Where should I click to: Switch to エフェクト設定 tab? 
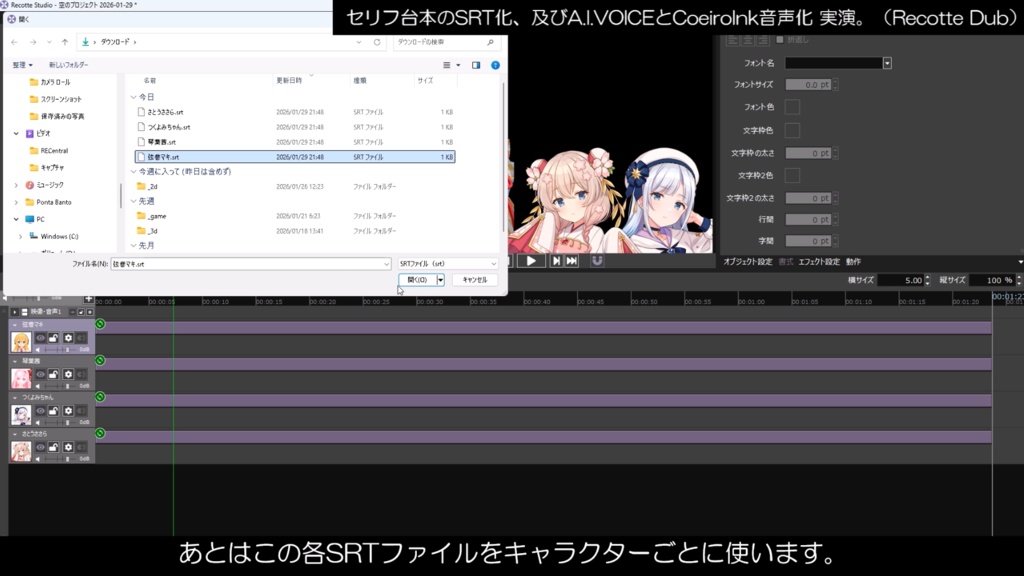pos(819,262)
